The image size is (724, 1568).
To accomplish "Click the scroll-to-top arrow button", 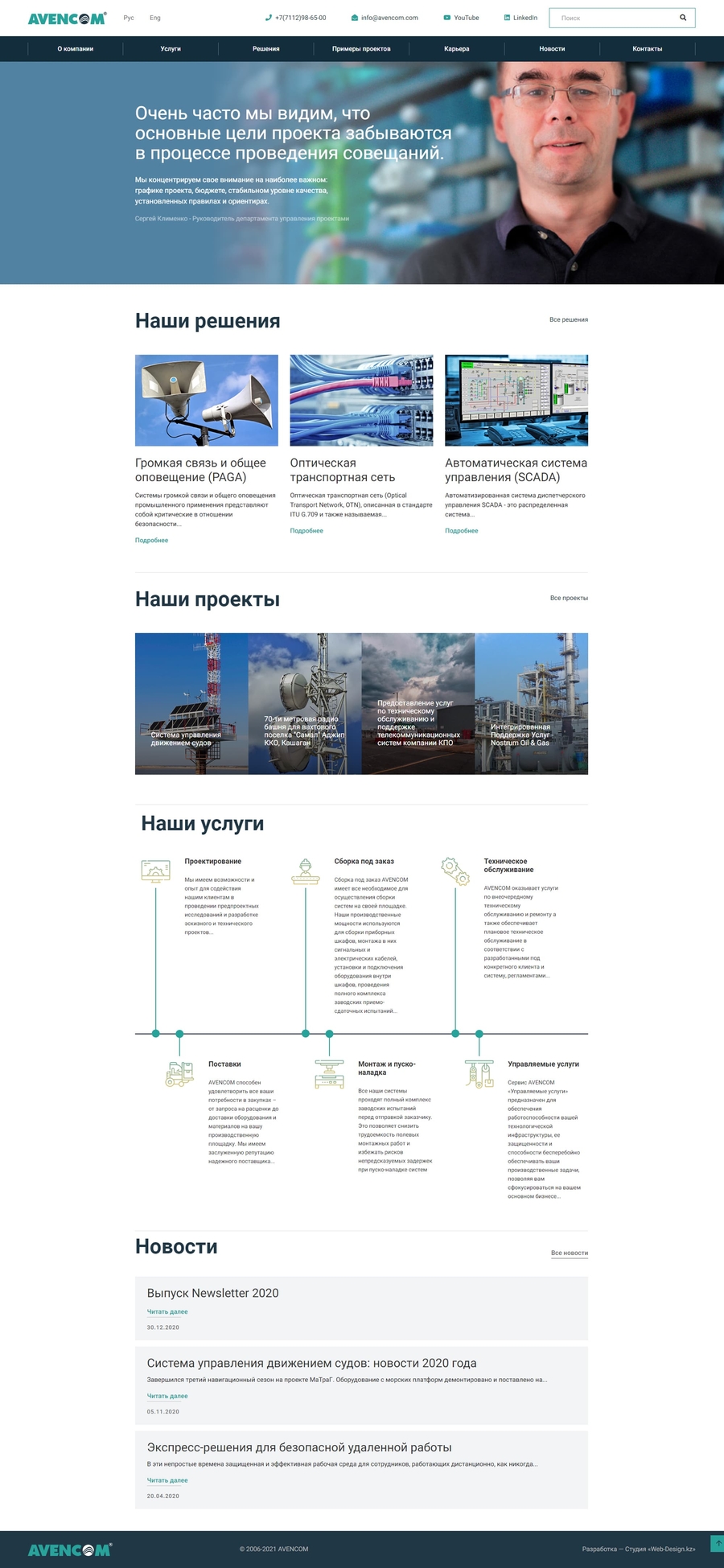I will [718, 1543].
